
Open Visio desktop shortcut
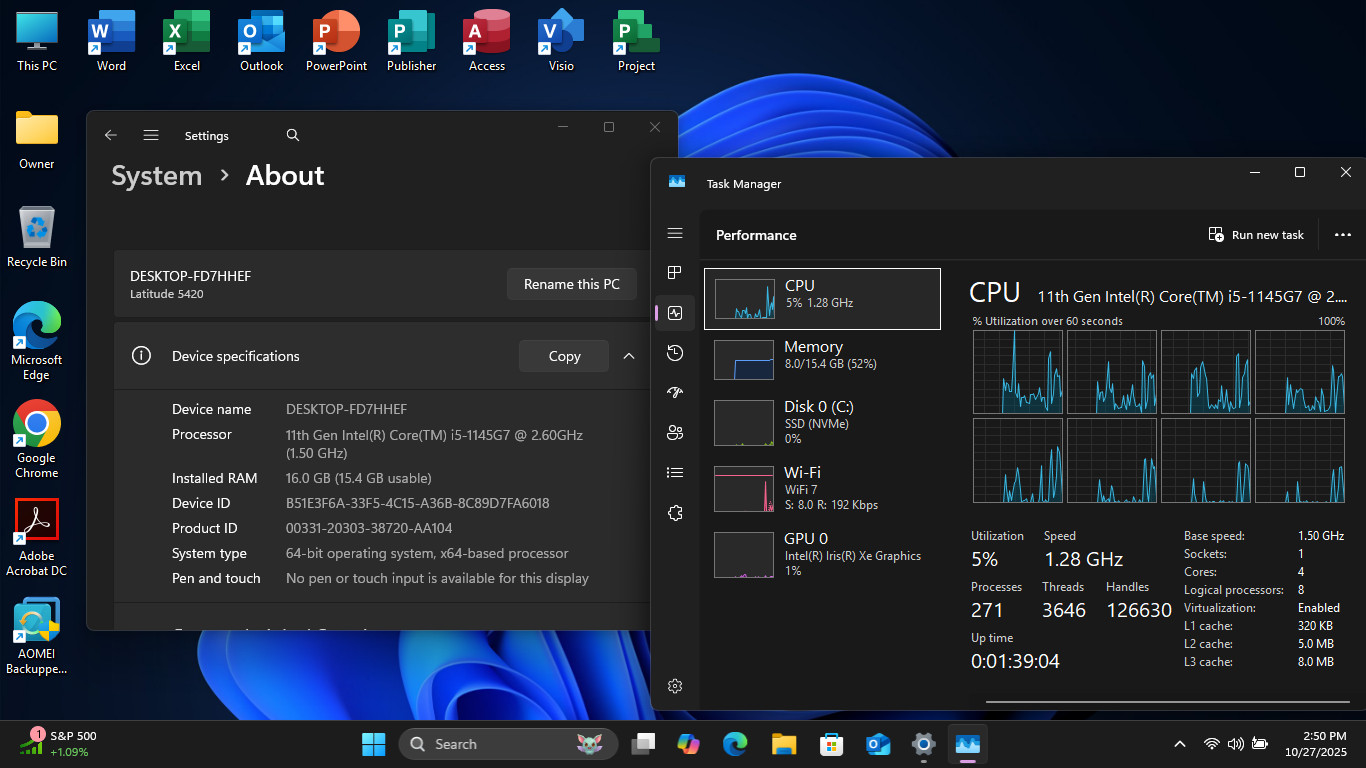(561, 41)
